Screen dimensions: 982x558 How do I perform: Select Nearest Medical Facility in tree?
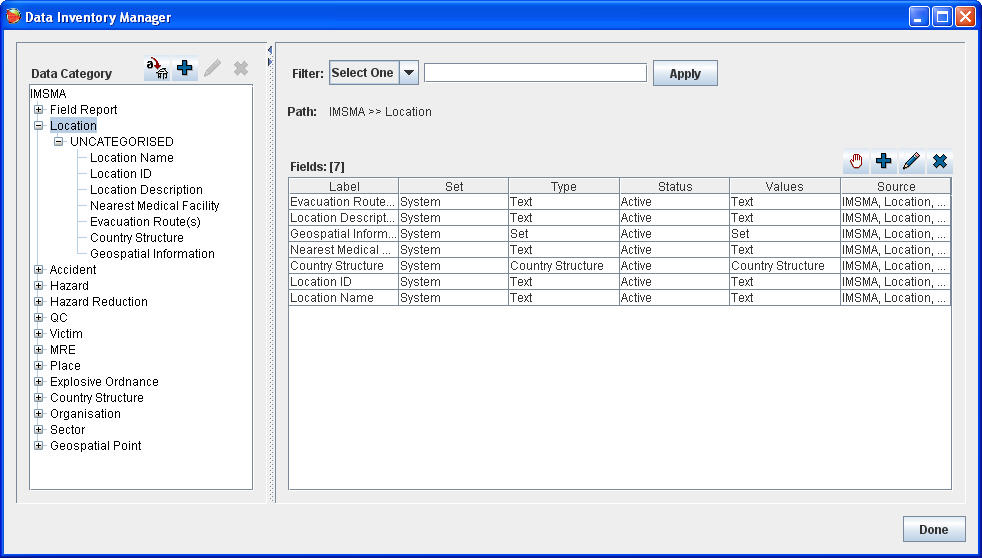pyautogui.click(x=154, y=206)
